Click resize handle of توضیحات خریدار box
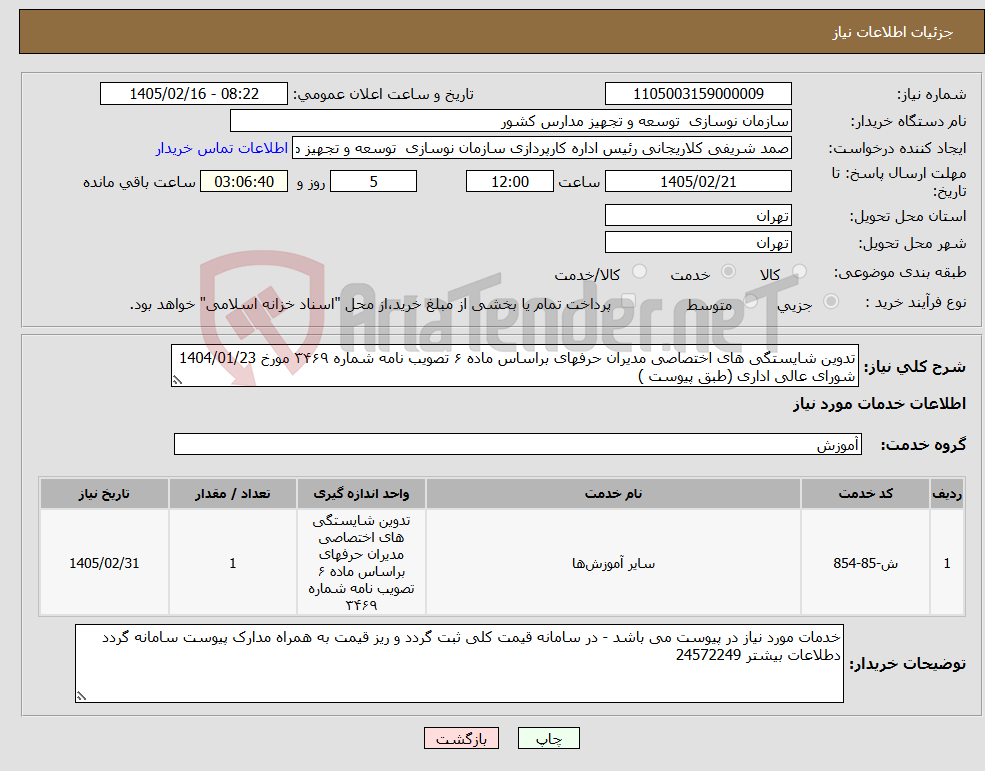Viewport: 985px width, 771px height. (x=82, y=696)
